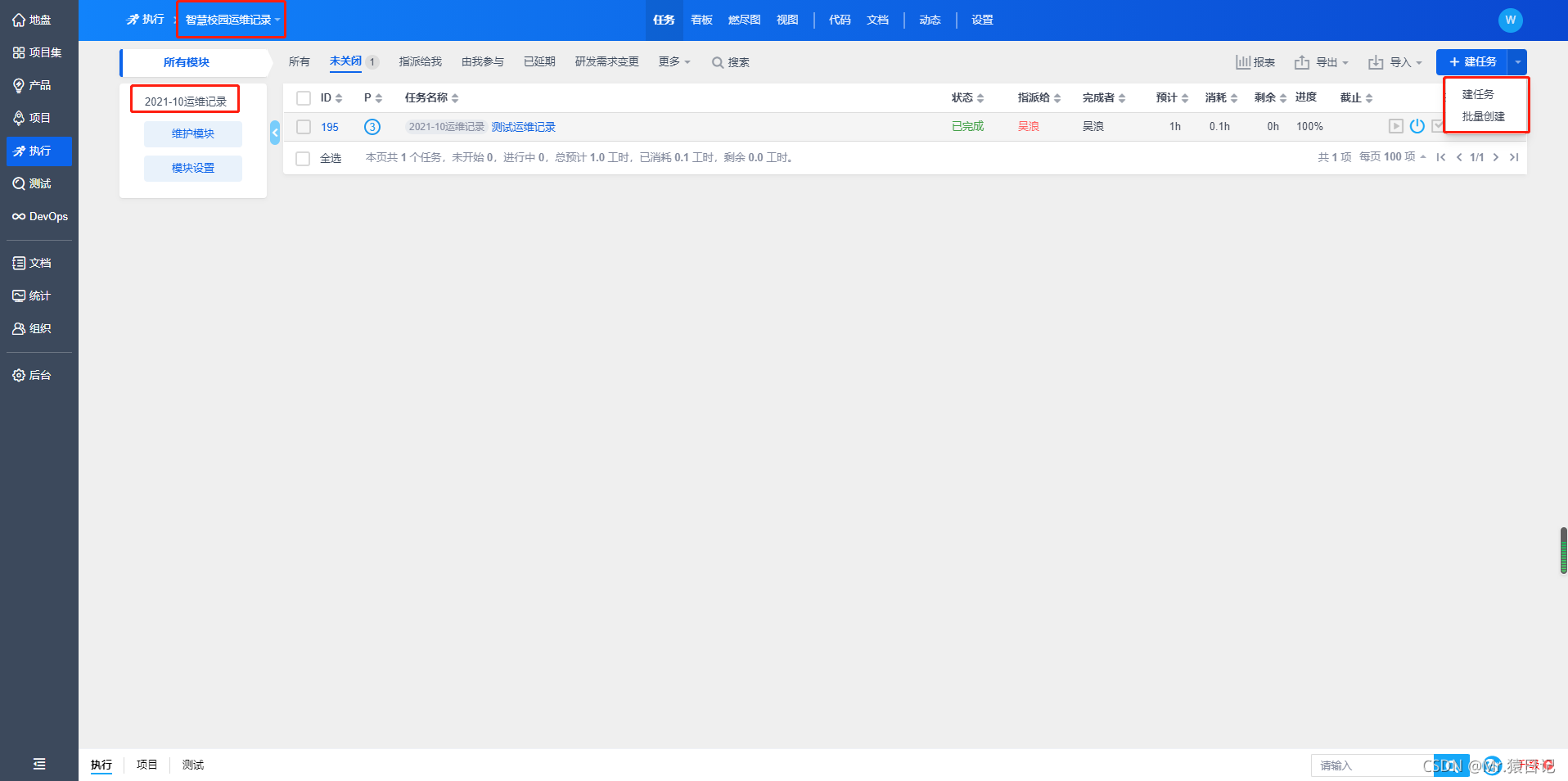Expand 智慧校园运维记录 execution dropdown

tap(232, 20)
